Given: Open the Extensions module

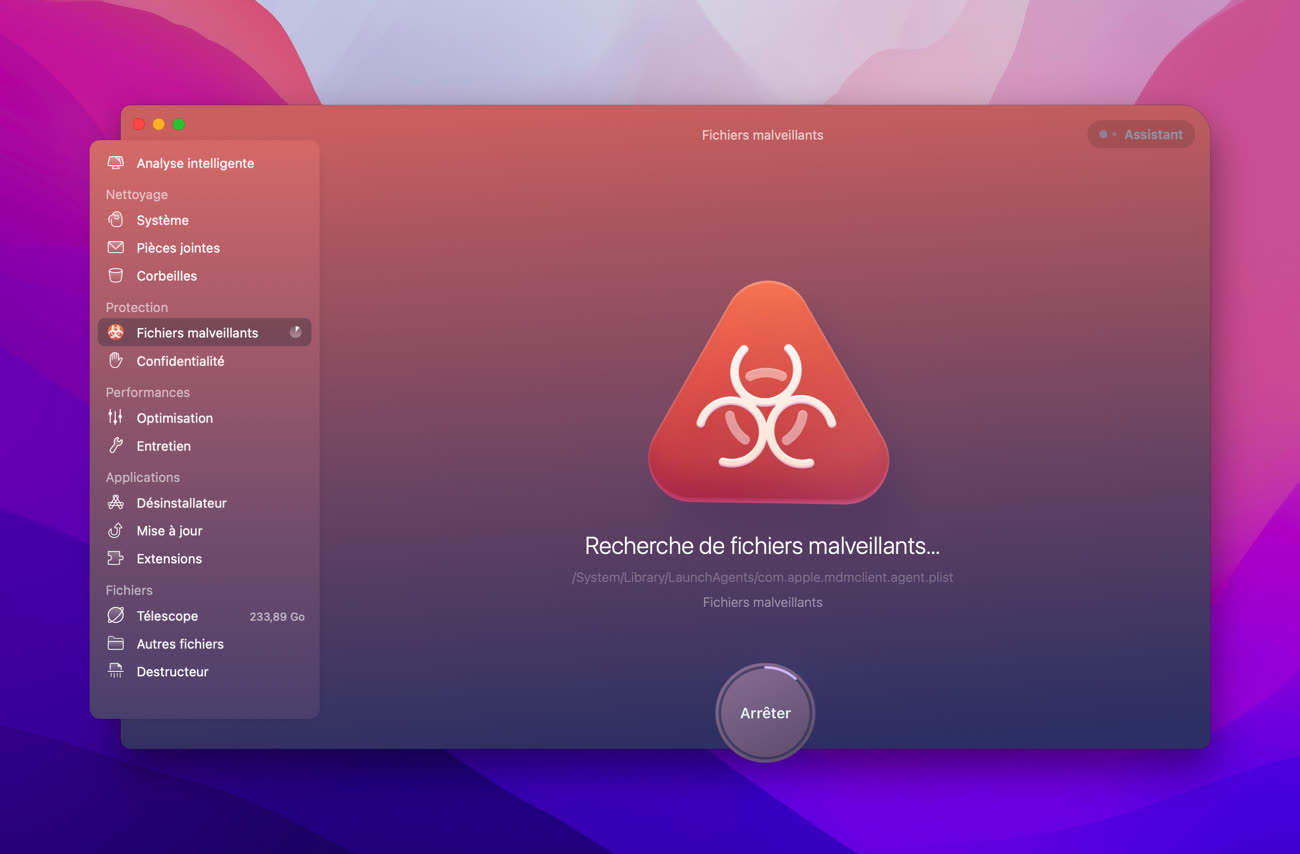Looking at the screenshot, I should [205, 559].
